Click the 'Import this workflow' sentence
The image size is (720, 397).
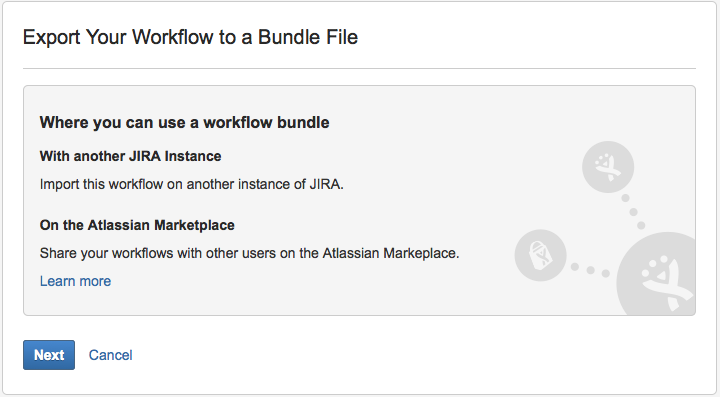[x=191, y=184]
